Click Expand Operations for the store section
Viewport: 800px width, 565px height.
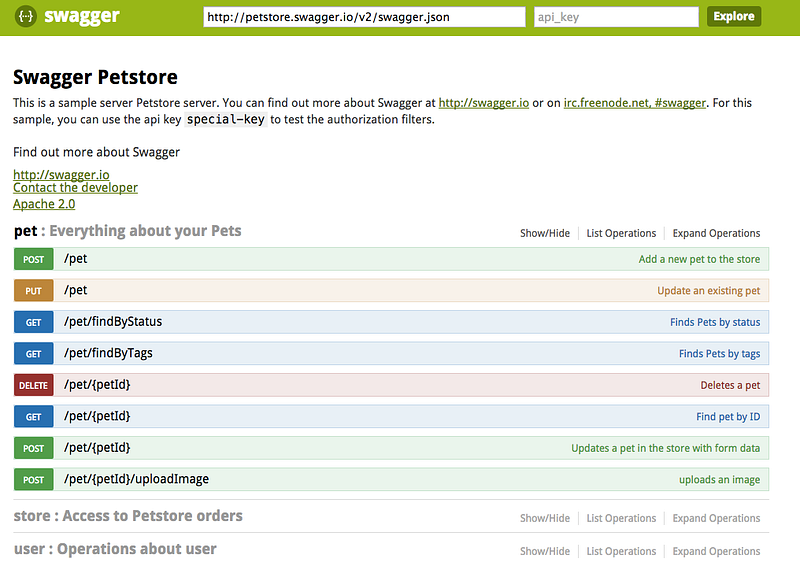(716, 518)
